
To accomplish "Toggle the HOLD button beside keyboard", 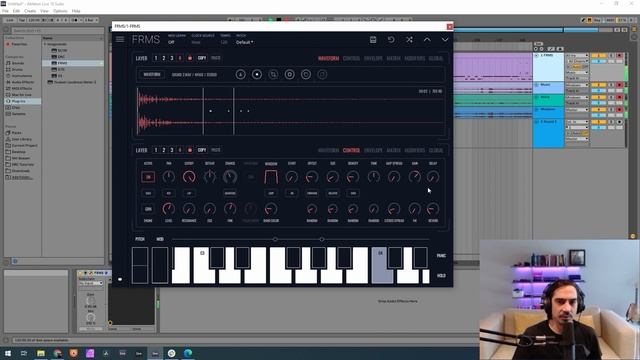I will (x=441, y=276).
